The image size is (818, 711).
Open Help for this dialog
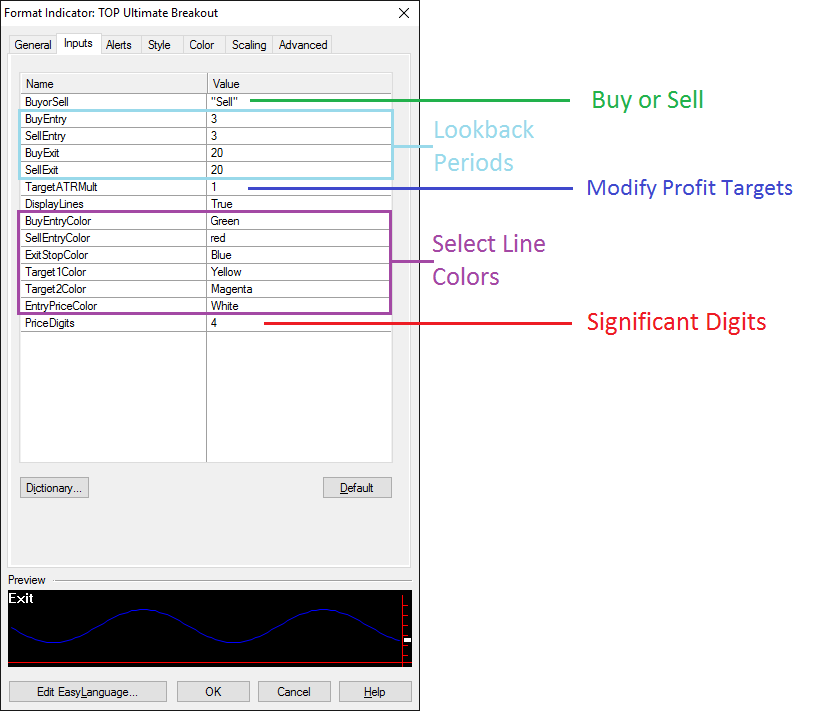[374, 692]
